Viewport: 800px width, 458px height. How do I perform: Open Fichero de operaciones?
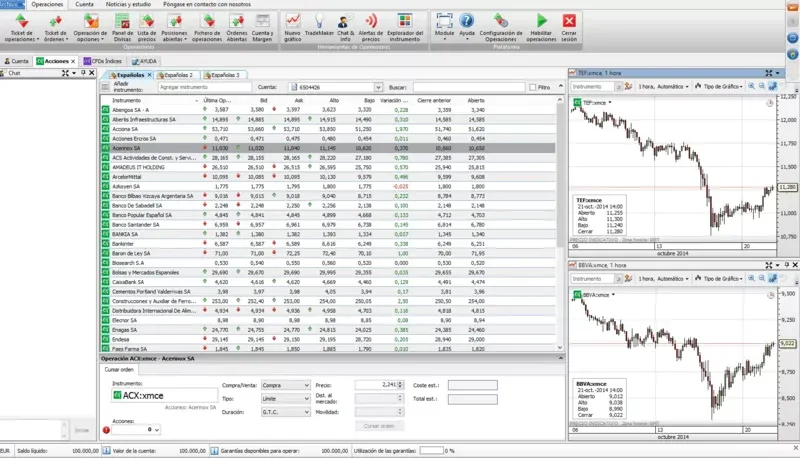coord(207,28)
